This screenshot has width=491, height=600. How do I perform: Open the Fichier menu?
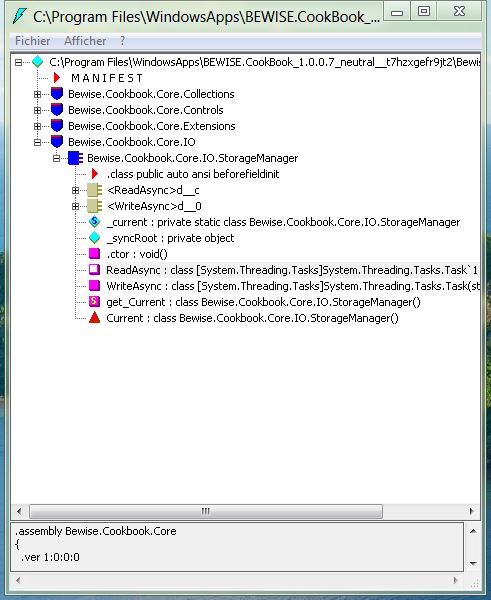pos(33,41)
